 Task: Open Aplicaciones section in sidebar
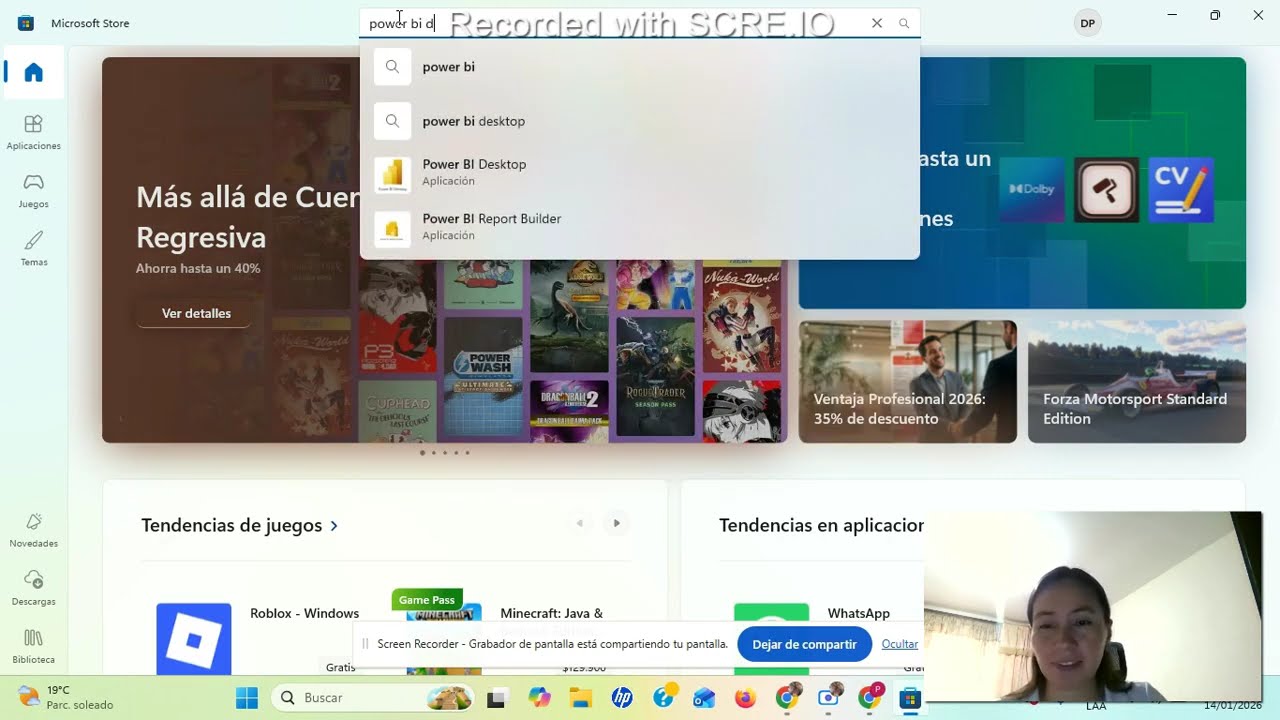point(34,132)
